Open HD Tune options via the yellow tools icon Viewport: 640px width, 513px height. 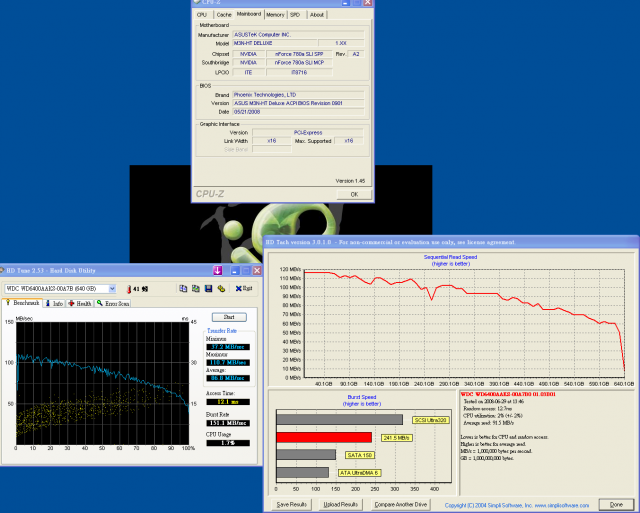click(x=221, y=289)
